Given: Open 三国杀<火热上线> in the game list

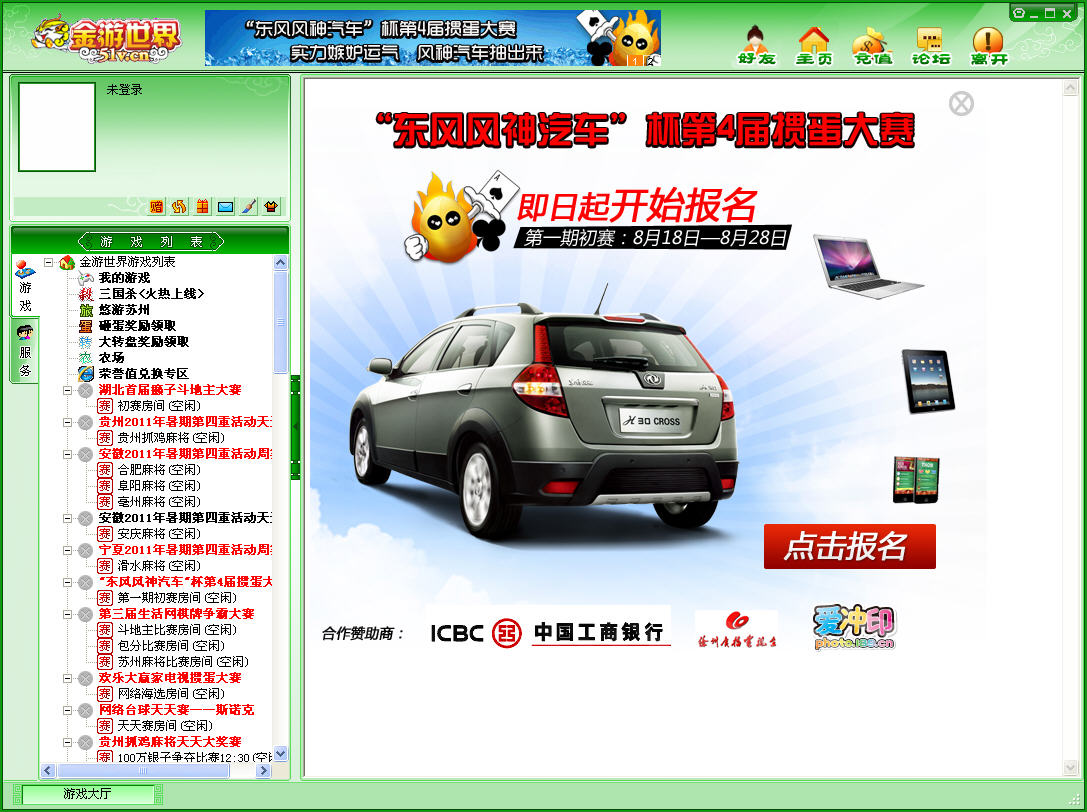Looking at the screenshot, I should (150, 291).
